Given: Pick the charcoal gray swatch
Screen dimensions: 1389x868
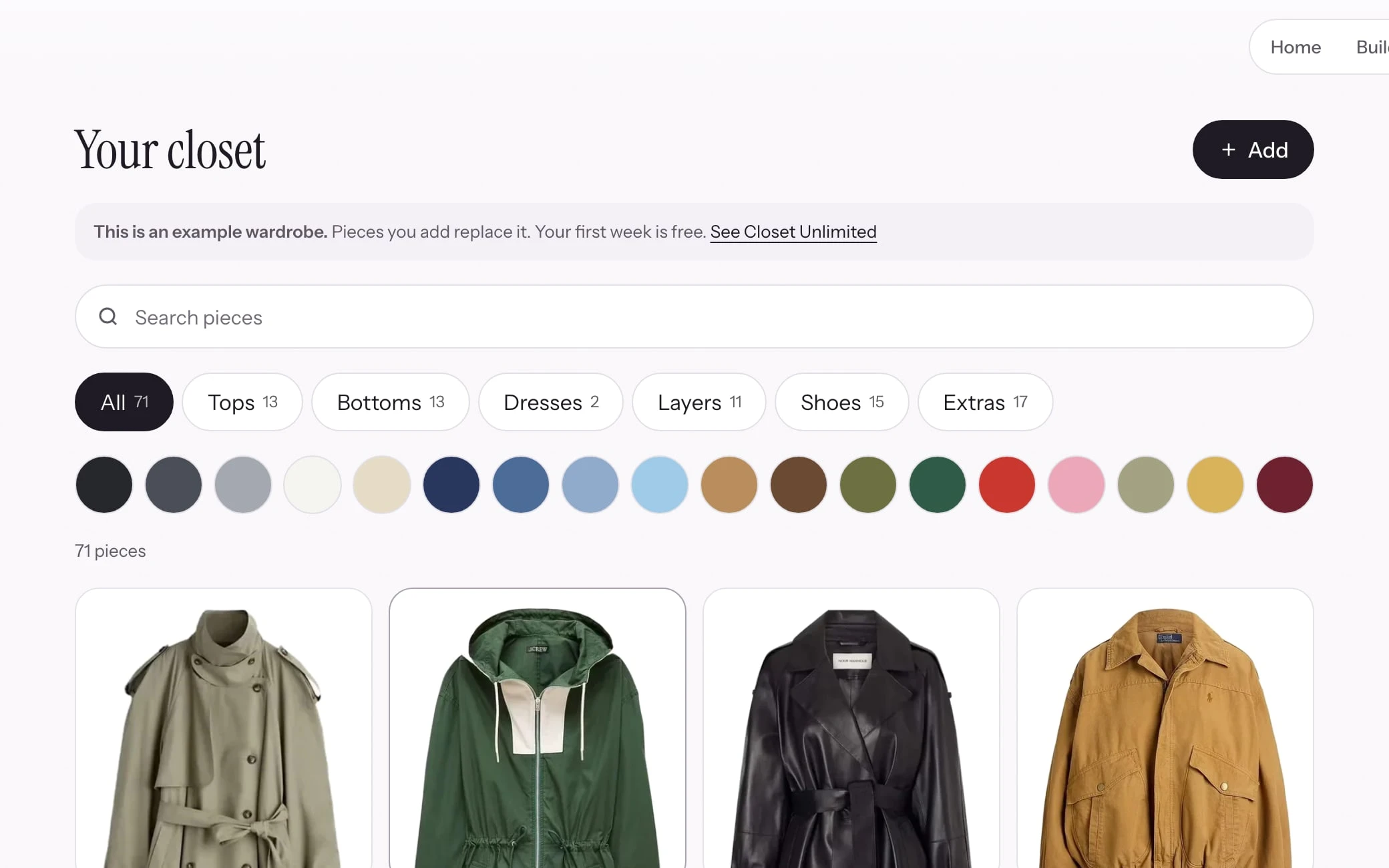Looking at the screenshot, I should click(174, 485).
